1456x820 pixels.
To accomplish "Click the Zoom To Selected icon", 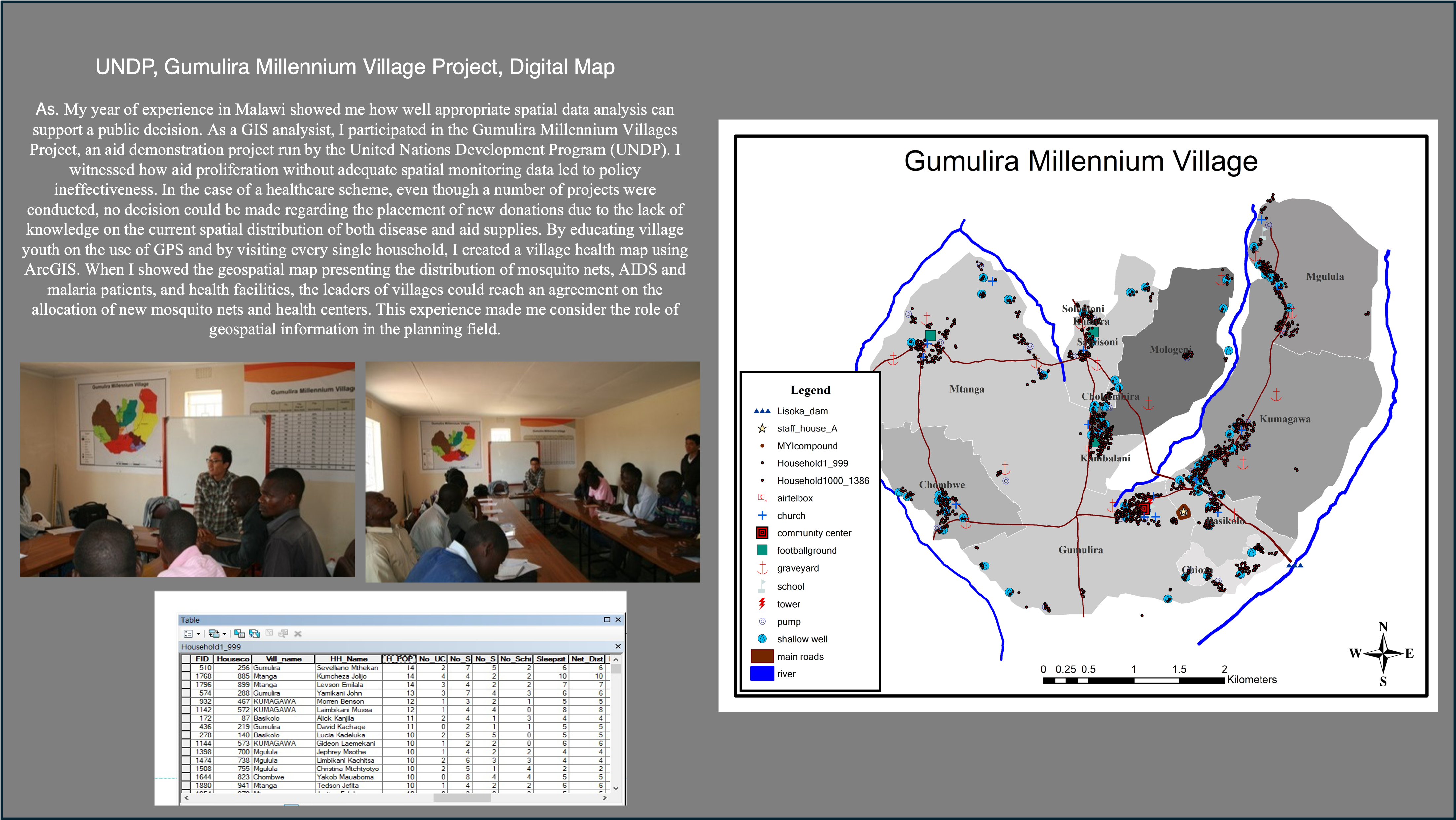I will pyautogui.click(x=283, y=633).
